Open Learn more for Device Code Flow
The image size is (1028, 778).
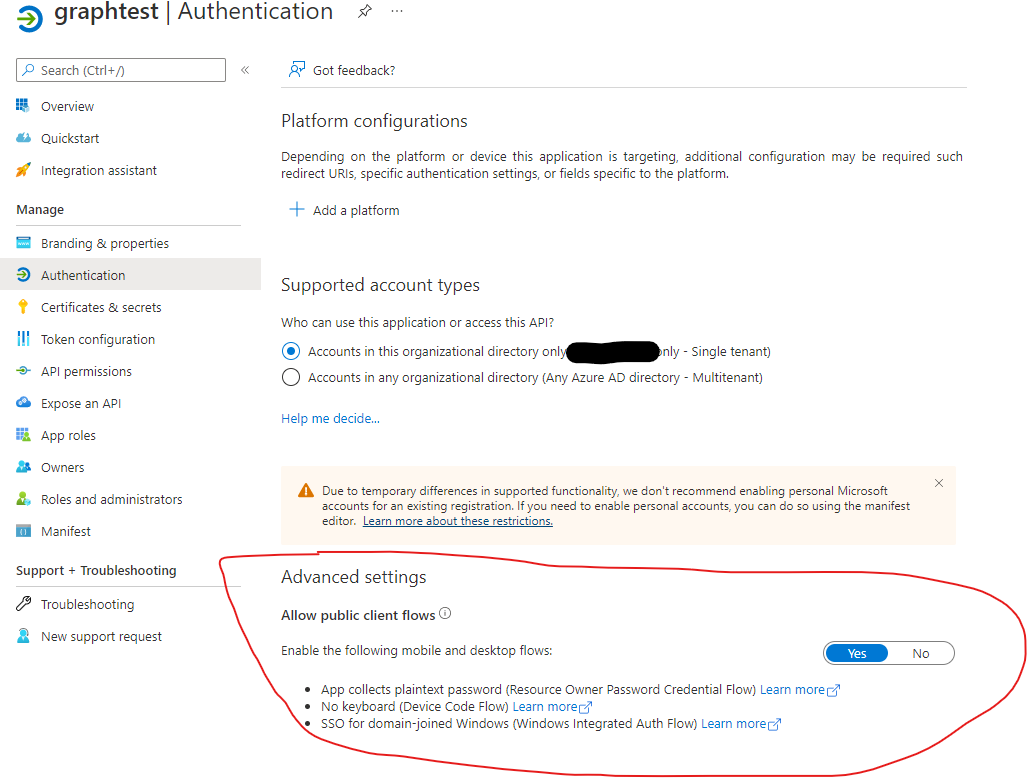pos(552,707)
